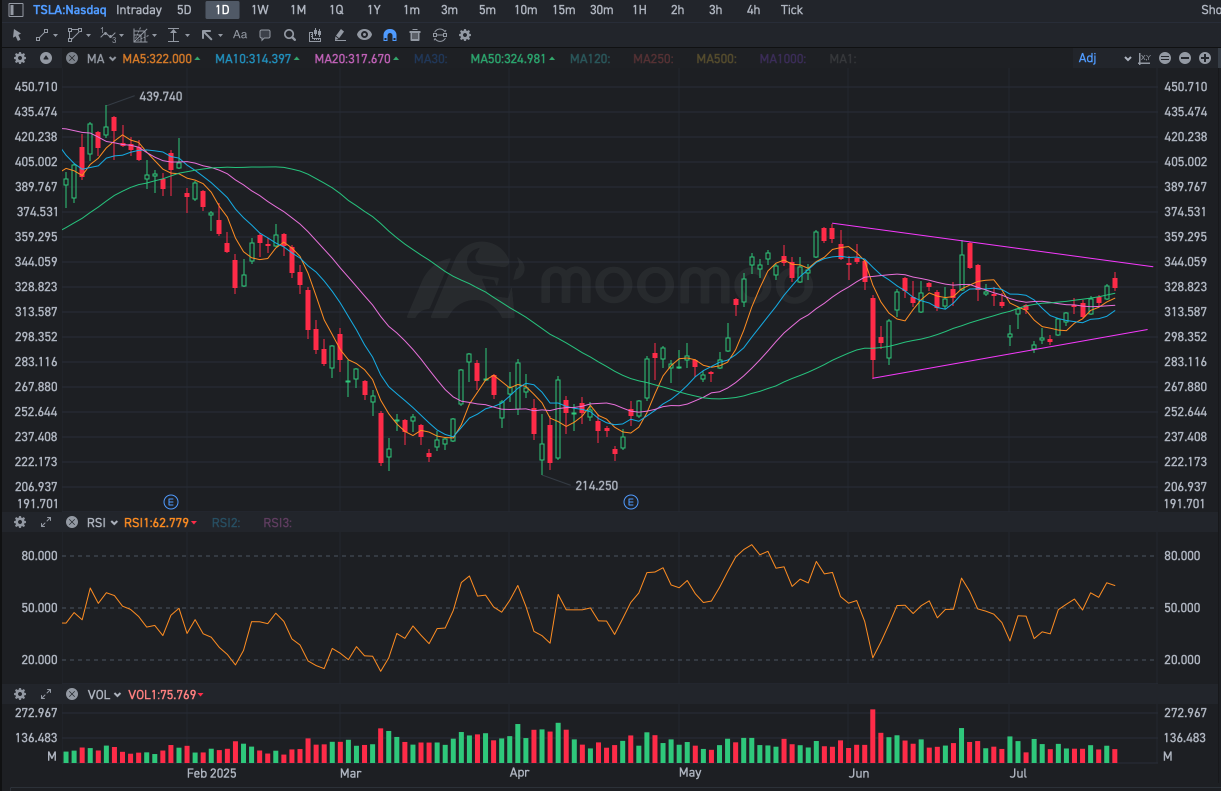This screenshot has width=1221, height=791.
Task: Select the Fibonacci grid tool
Action: click(x=140, y=35)
